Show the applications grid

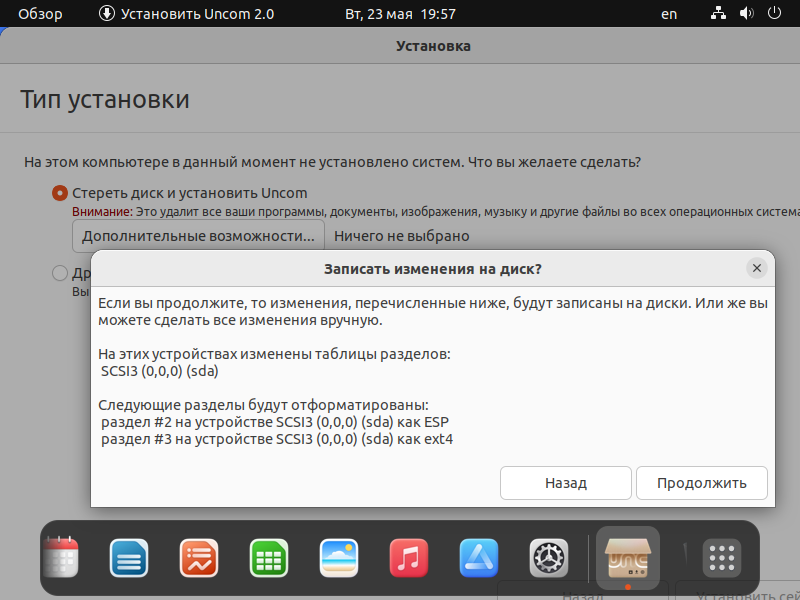pos(721,558)
